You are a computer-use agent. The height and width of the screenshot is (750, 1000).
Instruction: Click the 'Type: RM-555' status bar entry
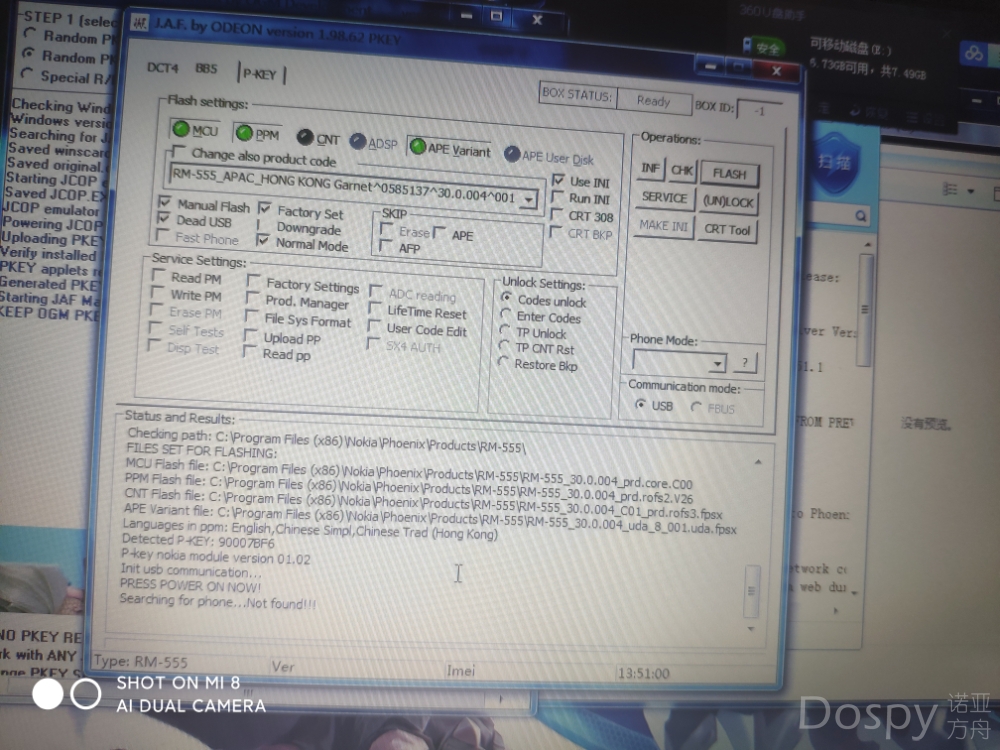point(141,662)
